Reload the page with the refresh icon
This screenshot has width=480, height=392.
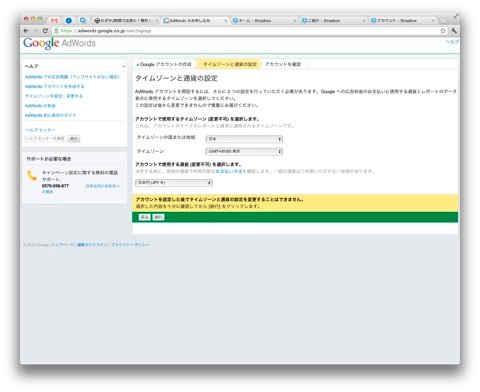coord(45,31)
